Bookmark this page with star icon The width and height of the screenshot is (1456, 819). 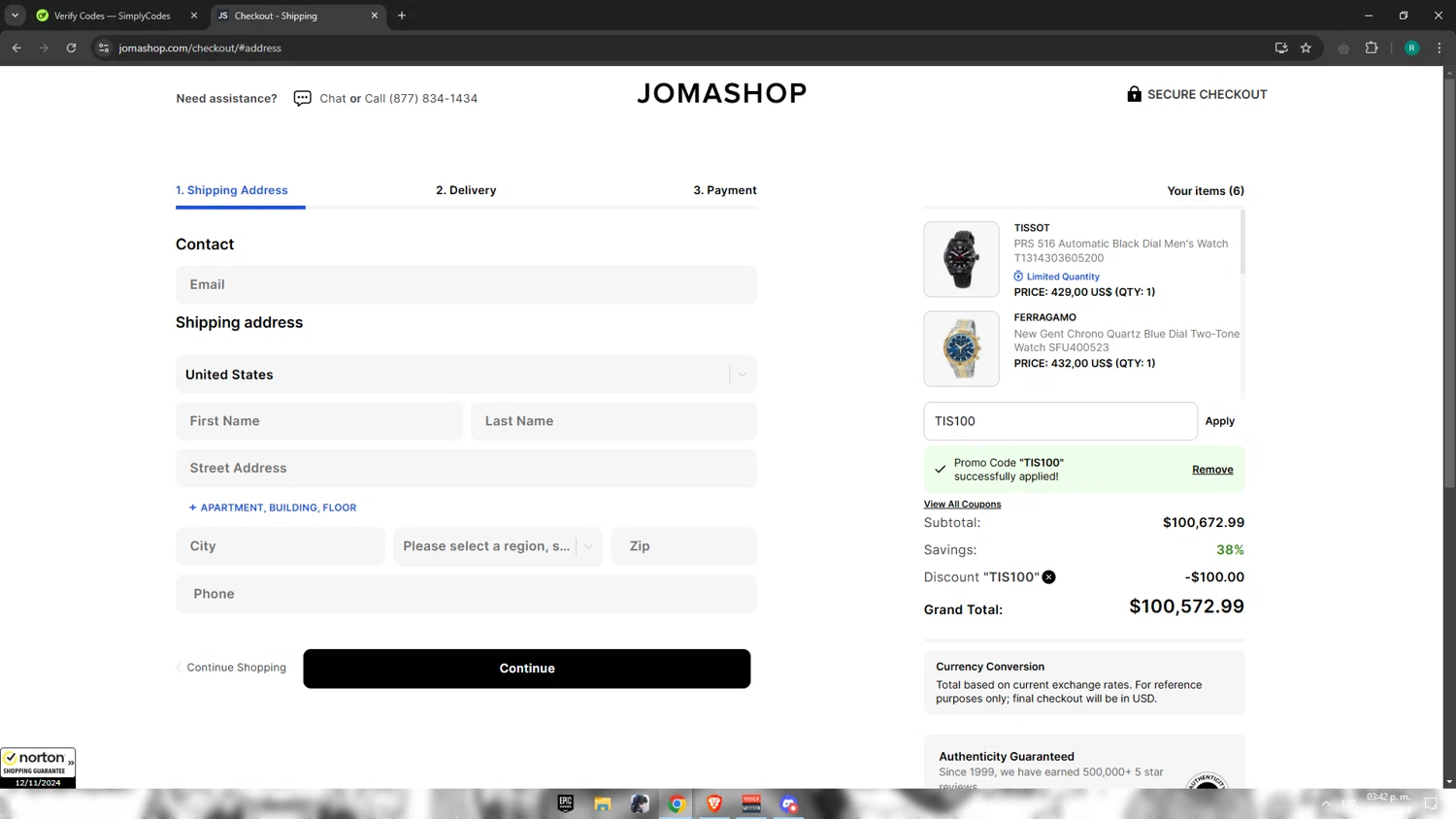pos(1306,48)
